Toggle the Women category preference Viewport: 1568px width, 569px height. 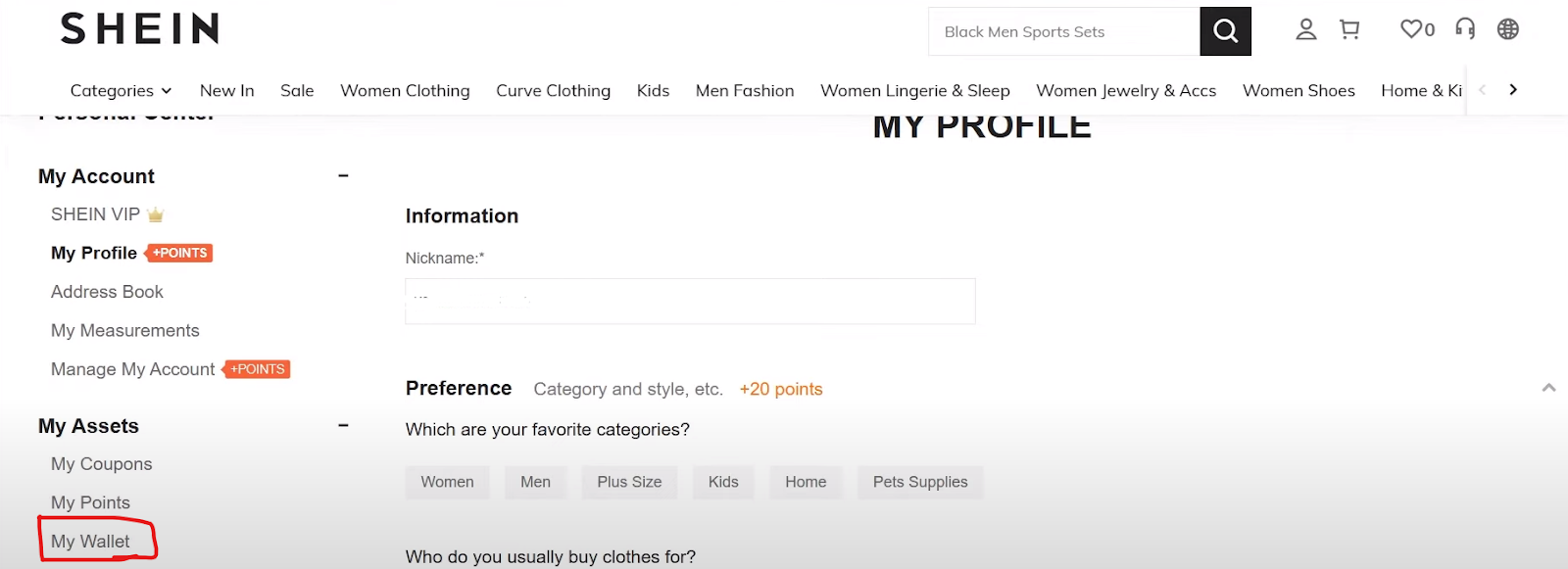(x=447, y=482)
